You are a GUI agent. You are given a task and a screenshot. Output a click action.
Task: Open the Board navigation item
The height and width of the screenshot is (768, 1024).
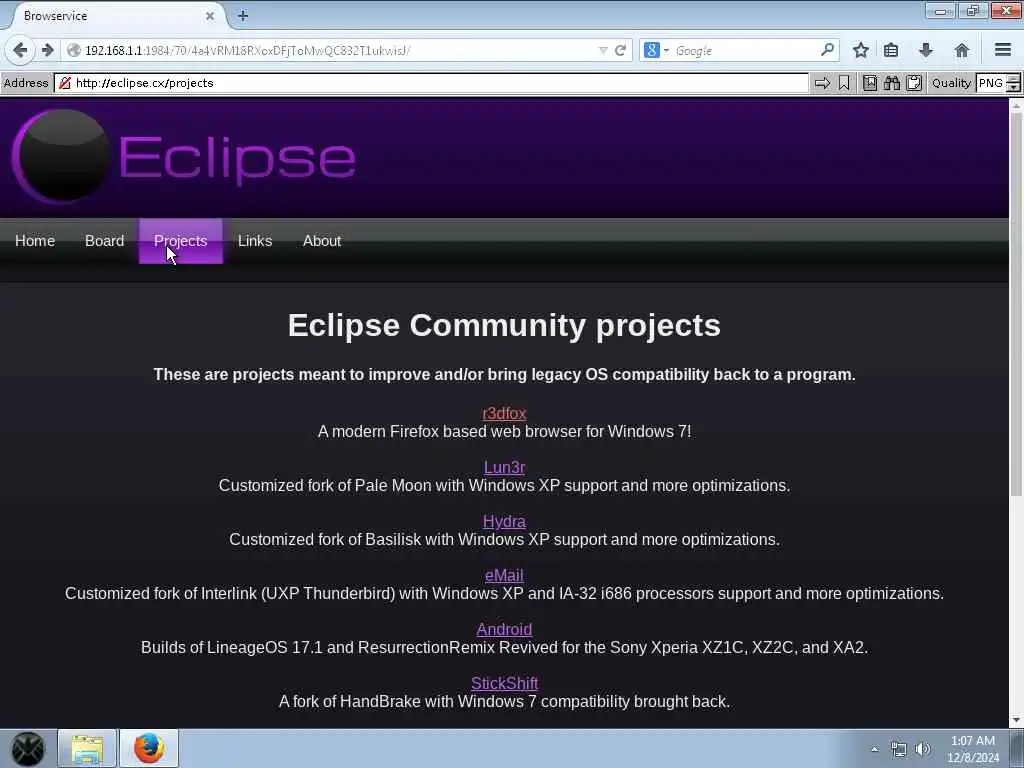pyautogui.click(x=104, y=241)
